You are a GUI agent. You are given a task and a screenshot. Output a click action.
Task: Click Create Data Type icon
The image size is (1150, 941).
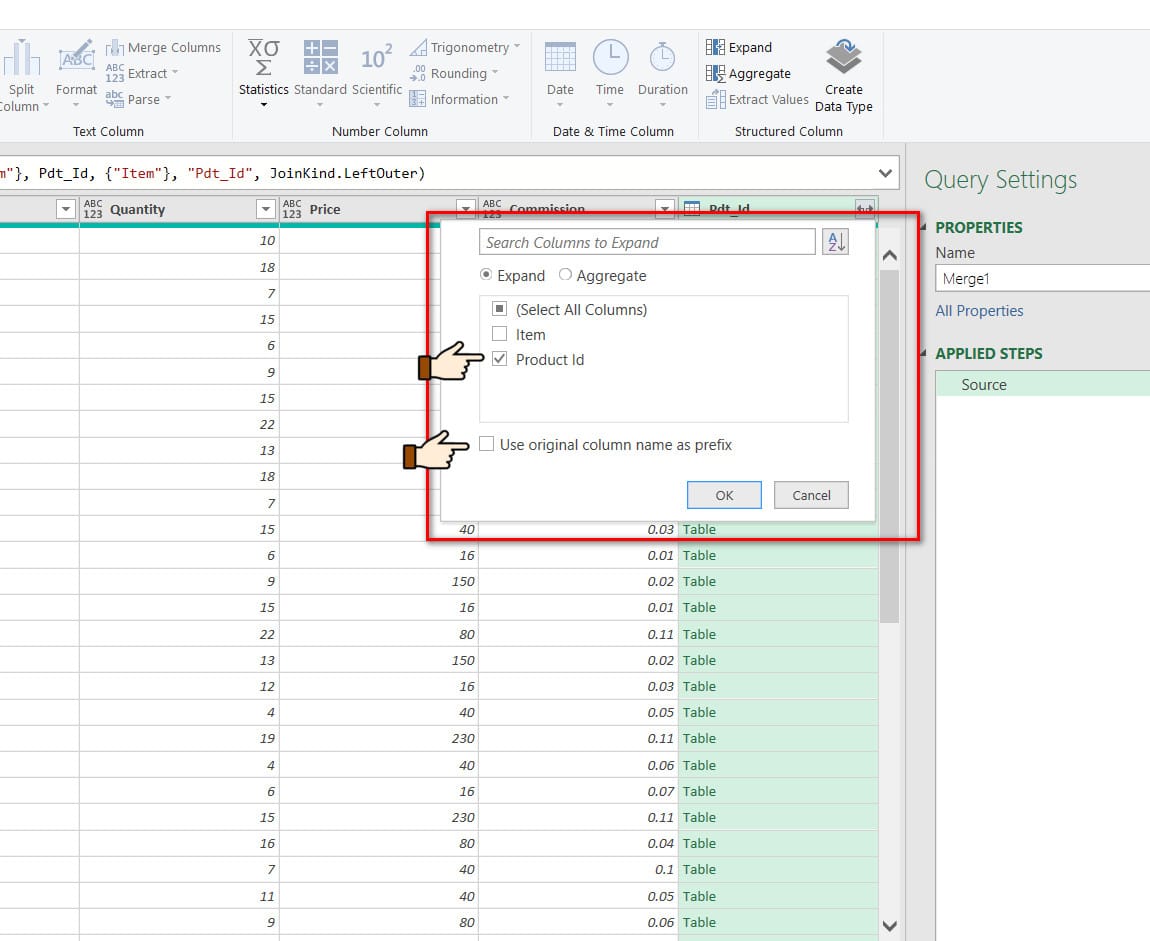[x=843, y=59]
